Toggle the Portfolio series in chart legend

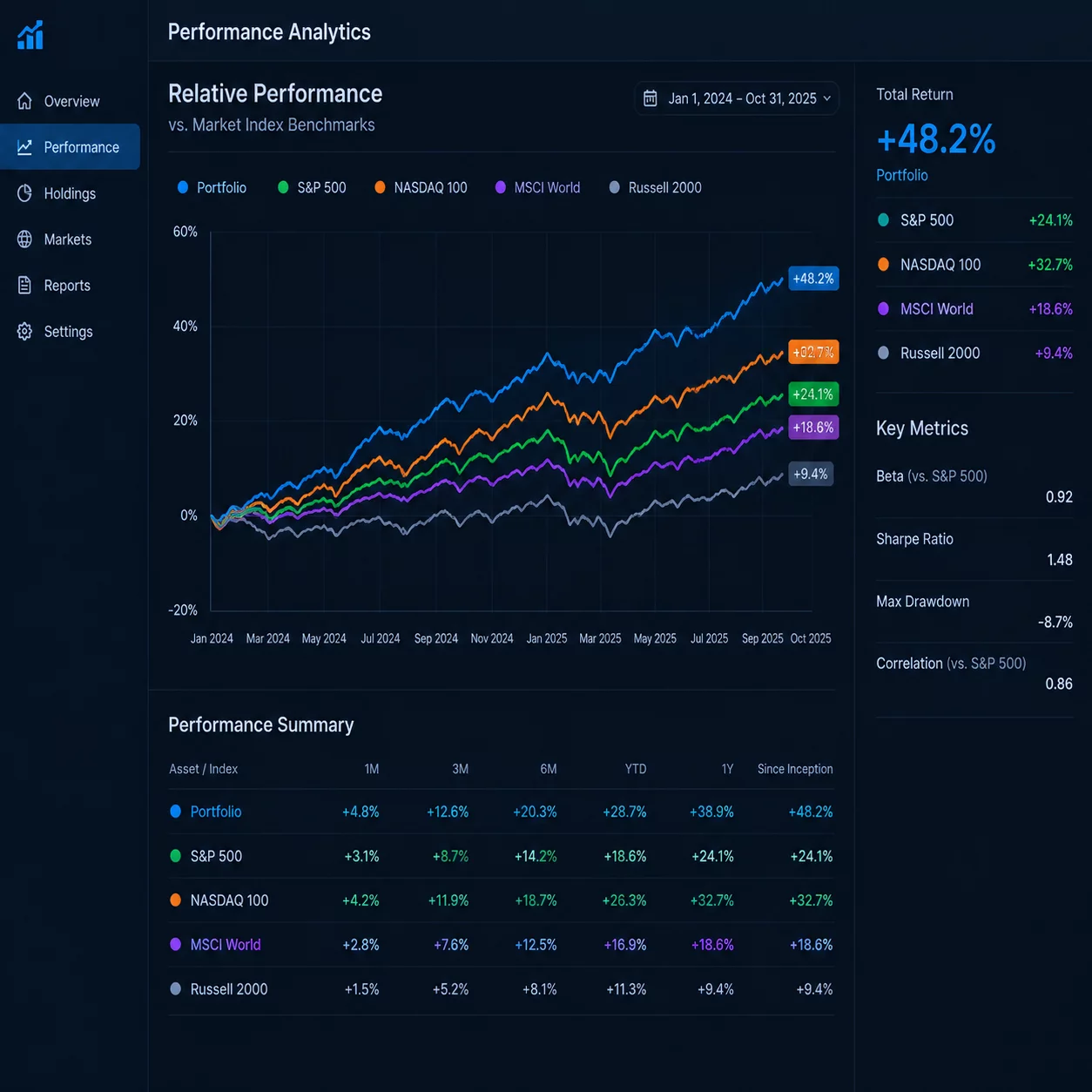click(212, 187)
